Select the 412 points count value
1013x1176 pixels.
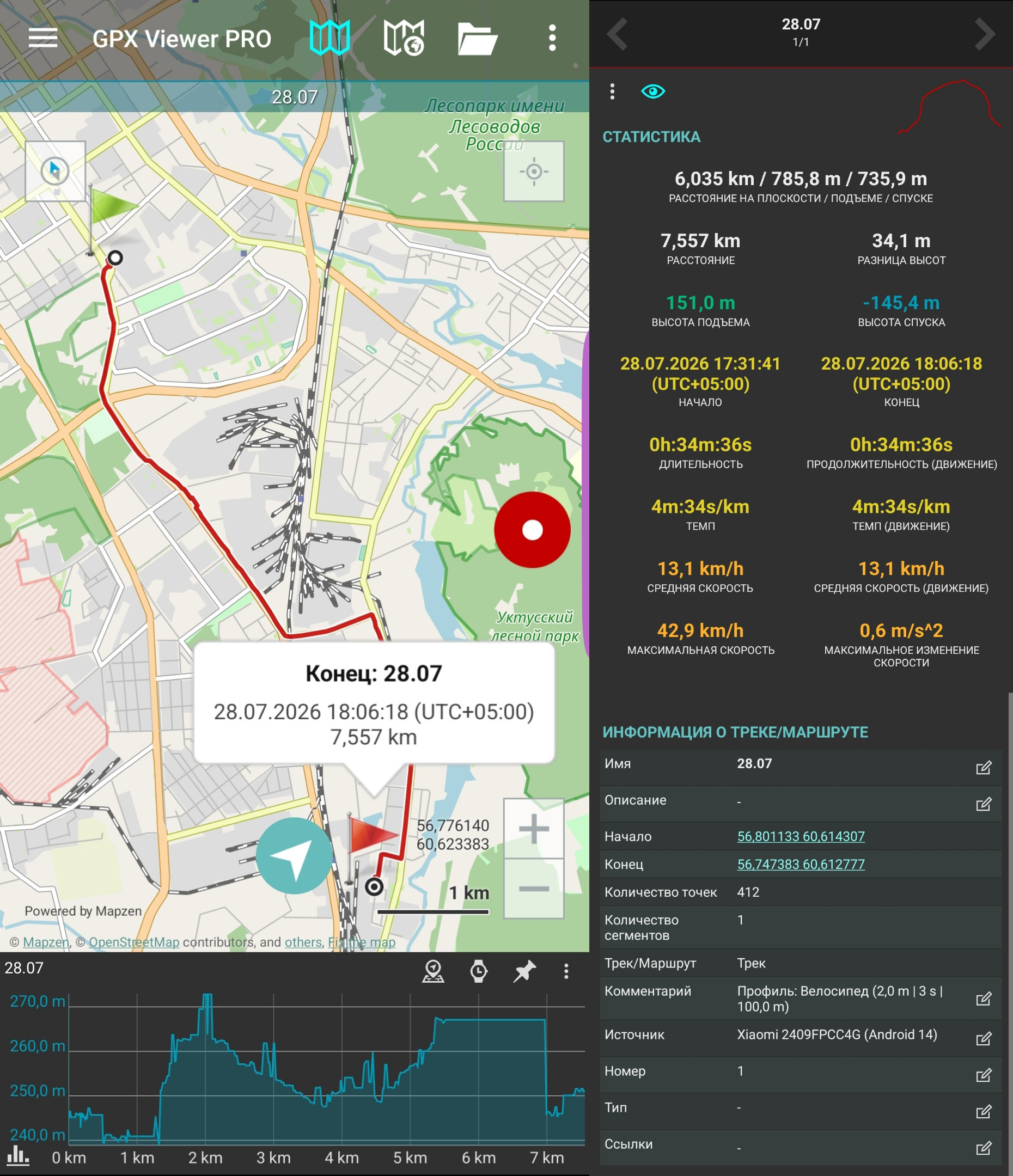(x=748, y=892)
